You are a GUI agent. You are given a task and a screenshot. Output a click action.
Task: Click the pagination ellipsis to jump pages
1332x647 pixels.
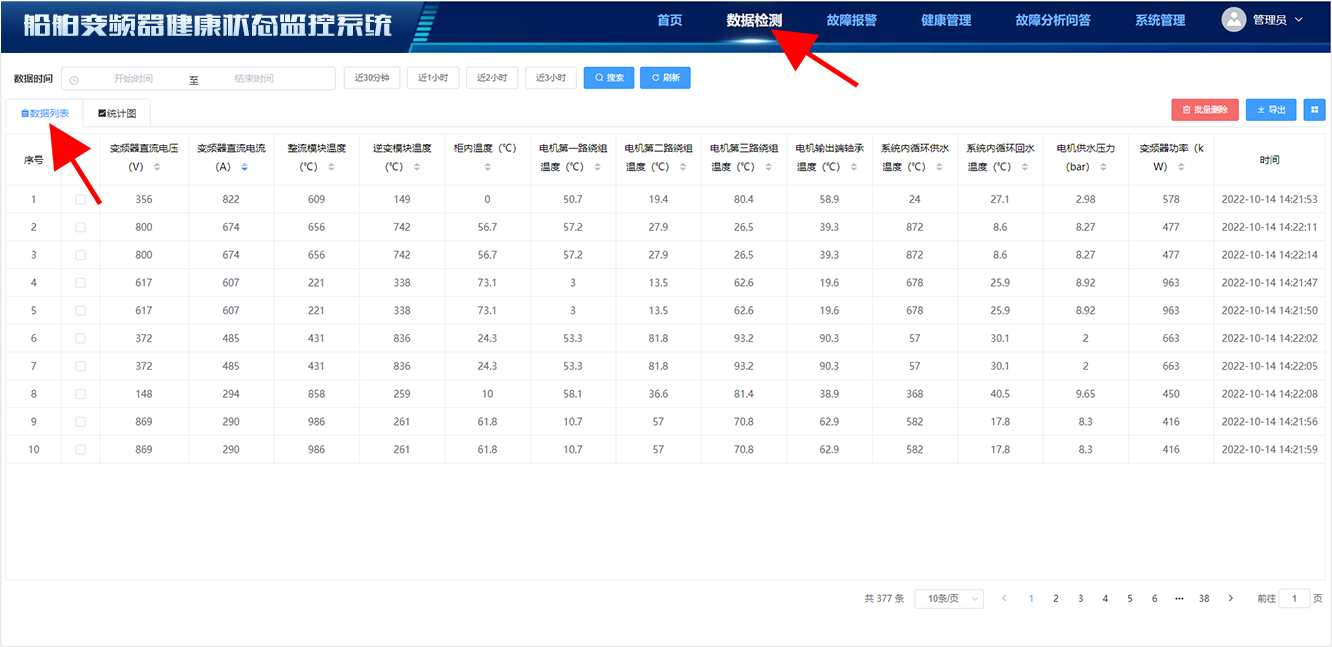[1179, 598]
